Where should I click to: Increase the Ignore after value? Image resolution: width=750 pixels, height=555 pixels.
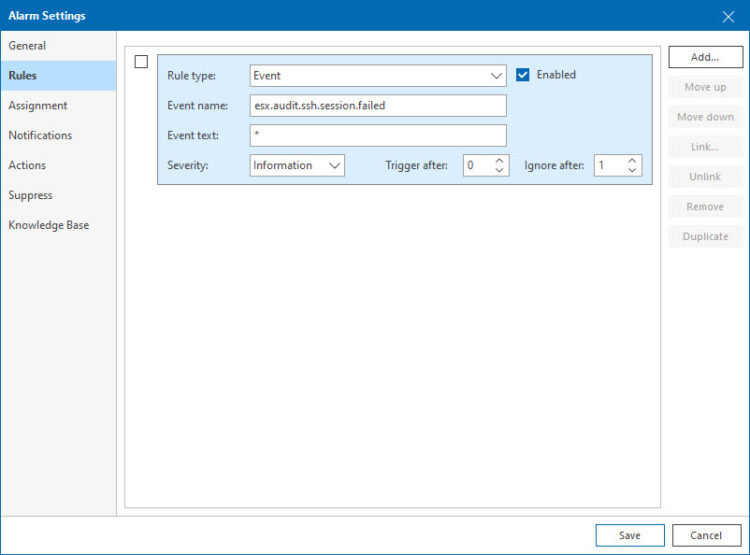point(632,160)
